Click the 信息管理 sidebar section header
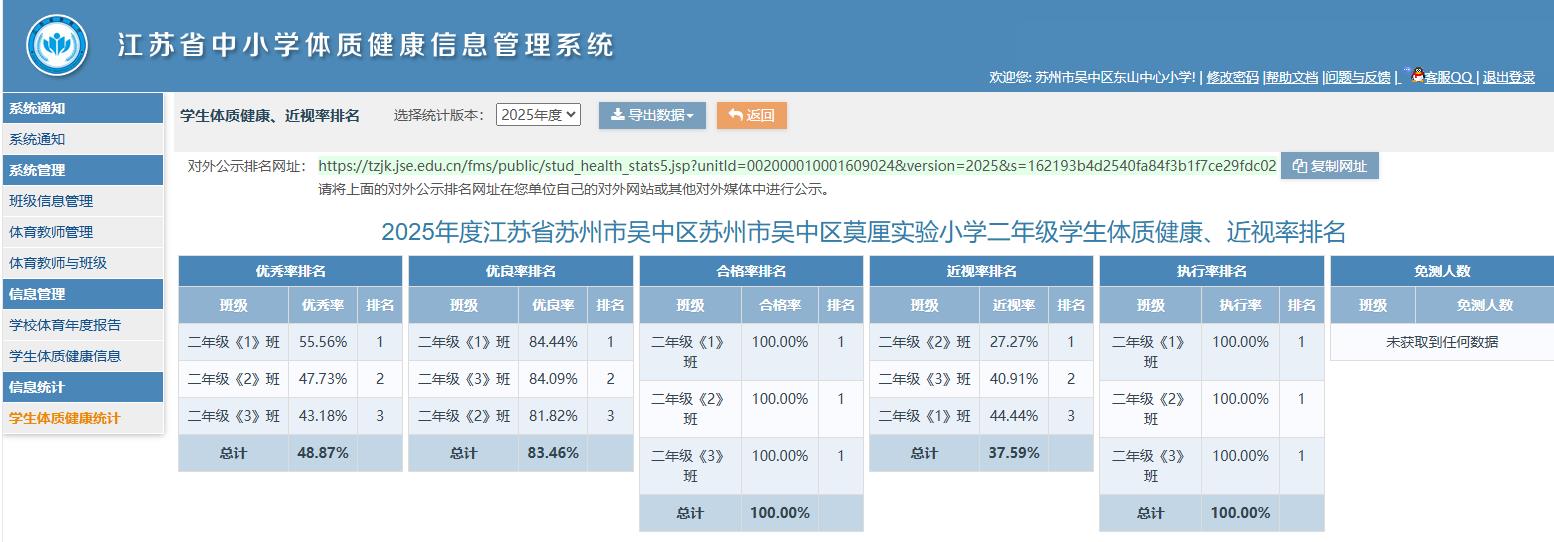Screen dimensions: 1554x542 (83, 294)
